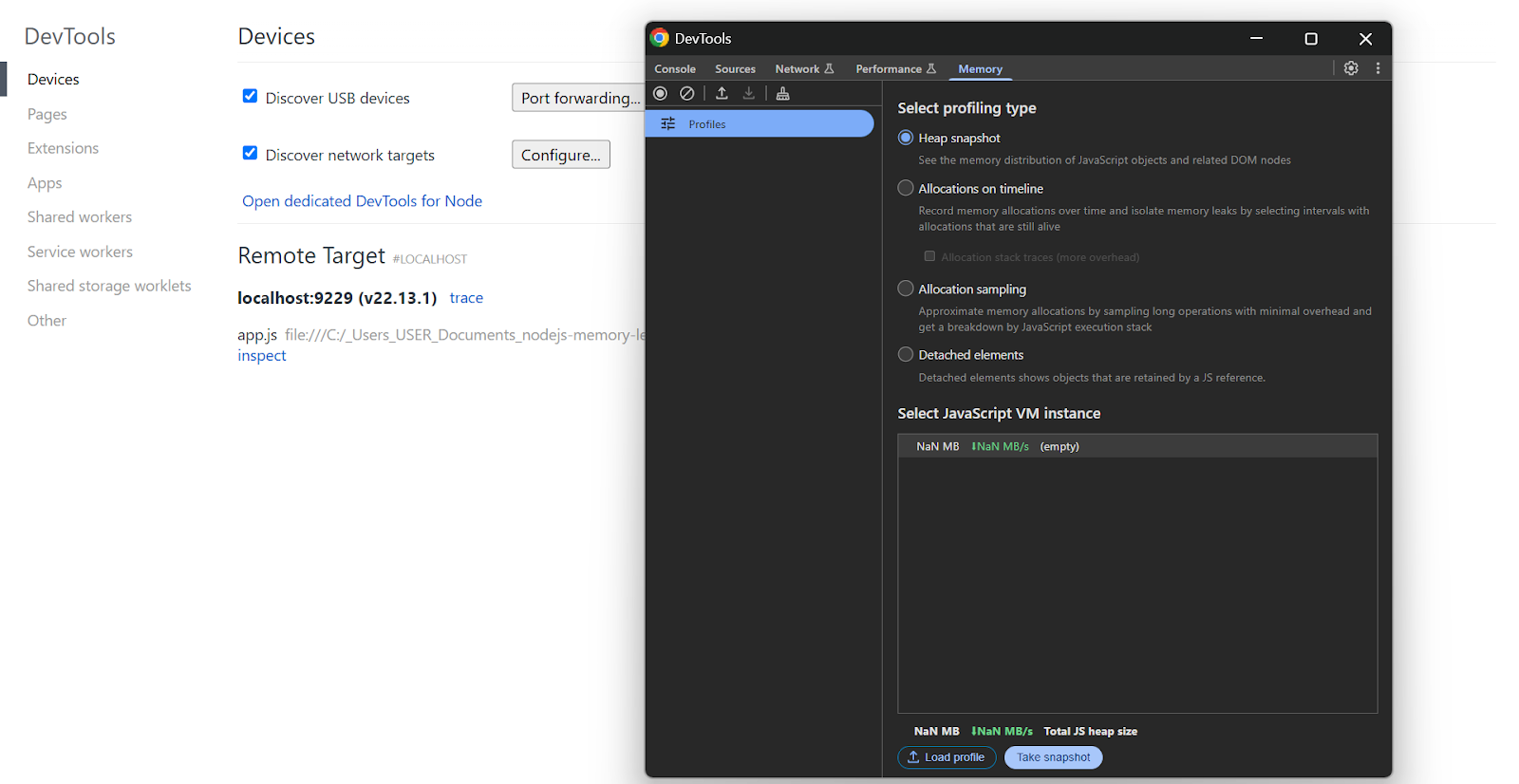The height and width of the screenshot is (784, 1519).
Task: Open Pages in the left sidebar
Action: coord(47,114)
